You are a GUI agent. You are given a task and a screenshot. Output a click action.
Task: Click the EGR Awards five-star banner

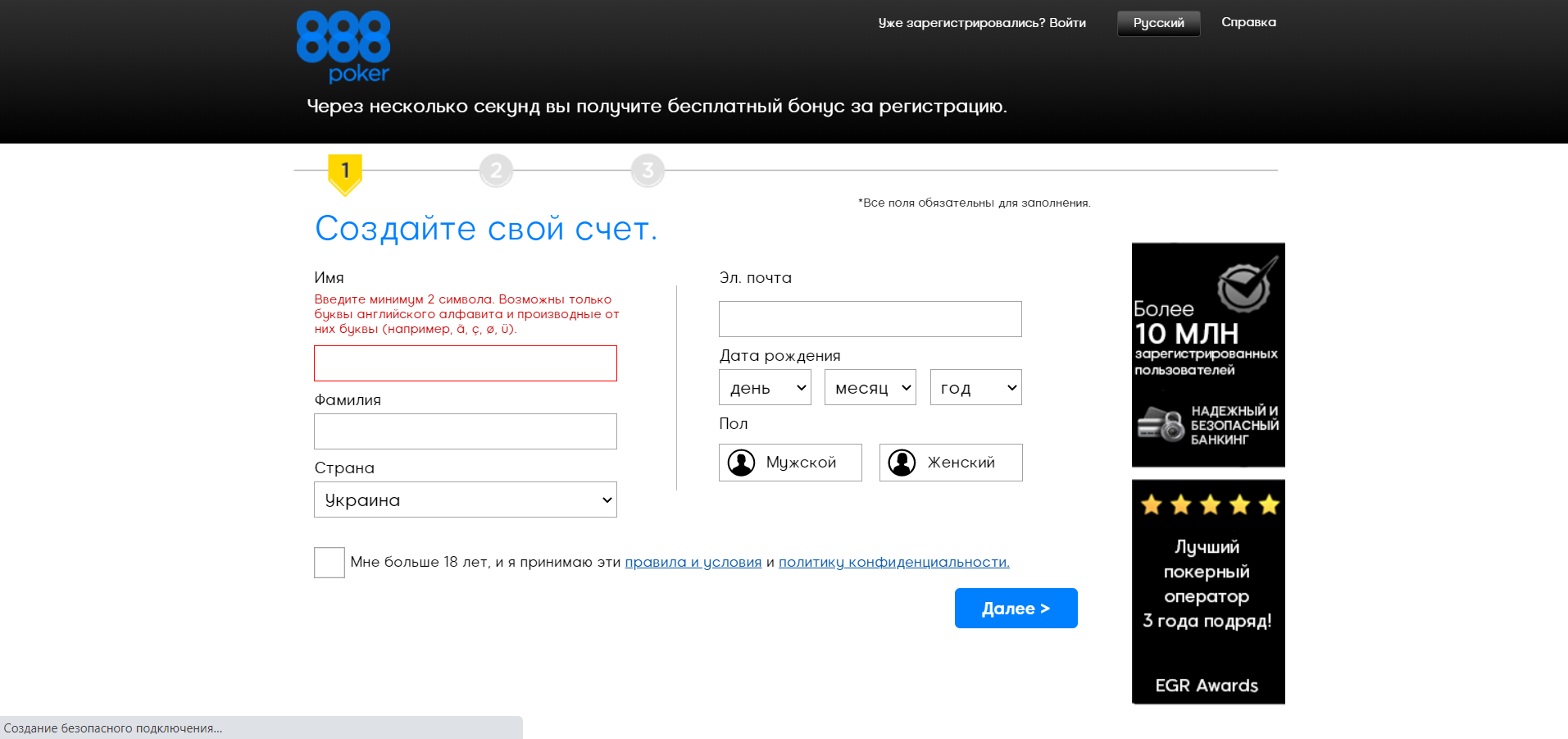coord(1208,592)
